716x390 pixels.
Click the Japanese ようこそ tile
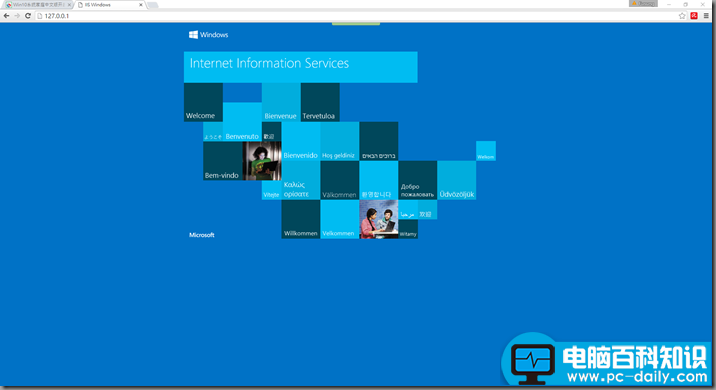click(213, 132)
